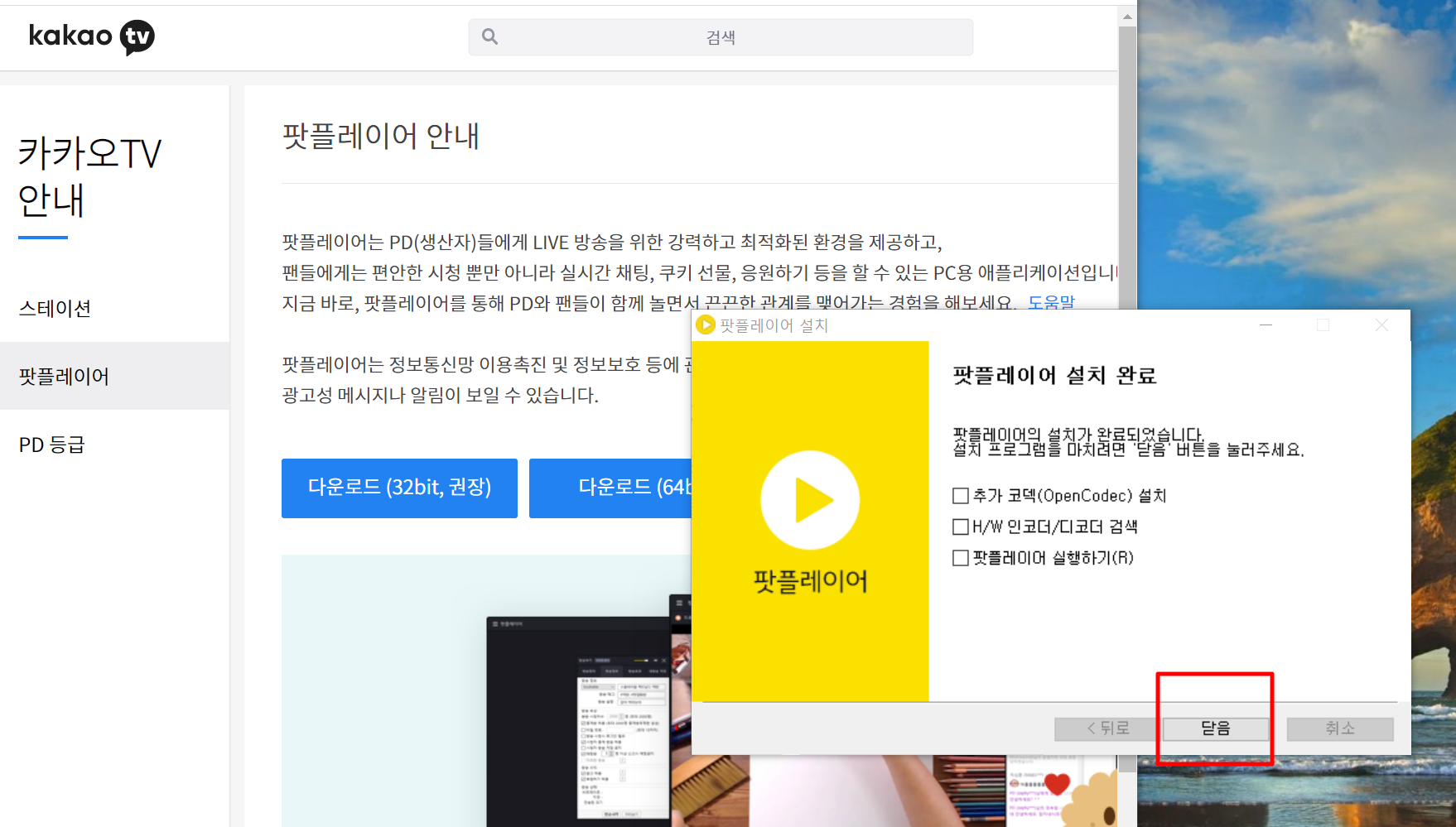1456x827 pixels.
Task: Click the disabled 뒤로 button
Action: click(x=1107, y=728)
